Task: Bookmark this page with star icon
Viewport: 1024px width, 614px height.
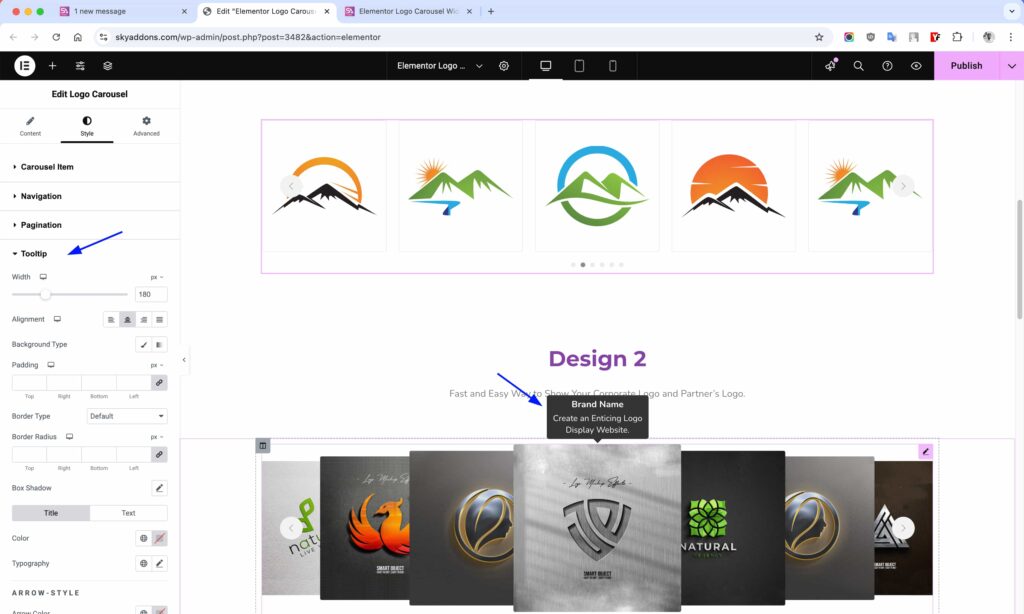Action: (819, 37)
